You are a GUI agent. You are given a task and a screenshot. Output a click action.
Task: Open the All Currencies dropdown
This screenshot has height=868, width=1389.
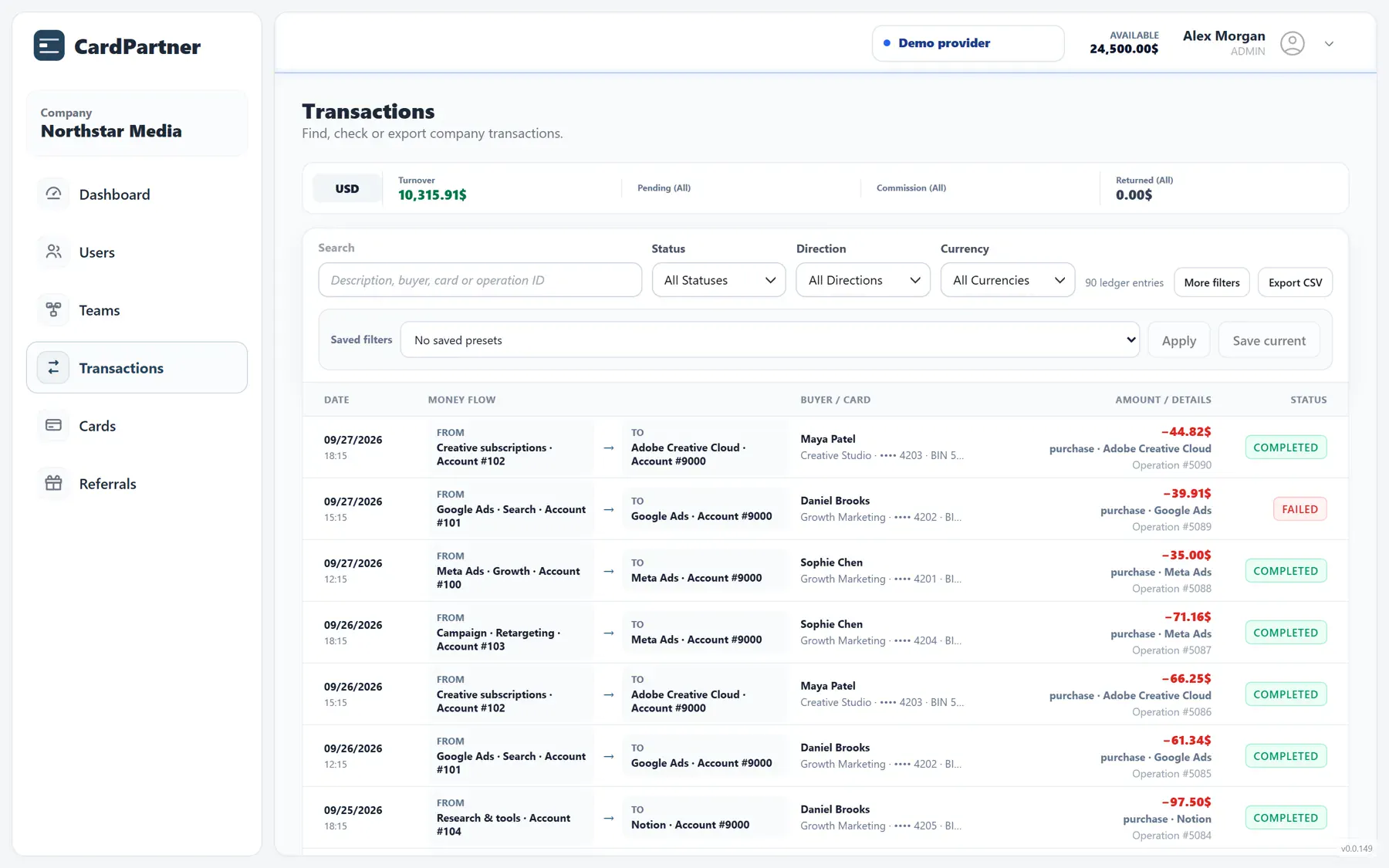click(x=1007, y=280)
